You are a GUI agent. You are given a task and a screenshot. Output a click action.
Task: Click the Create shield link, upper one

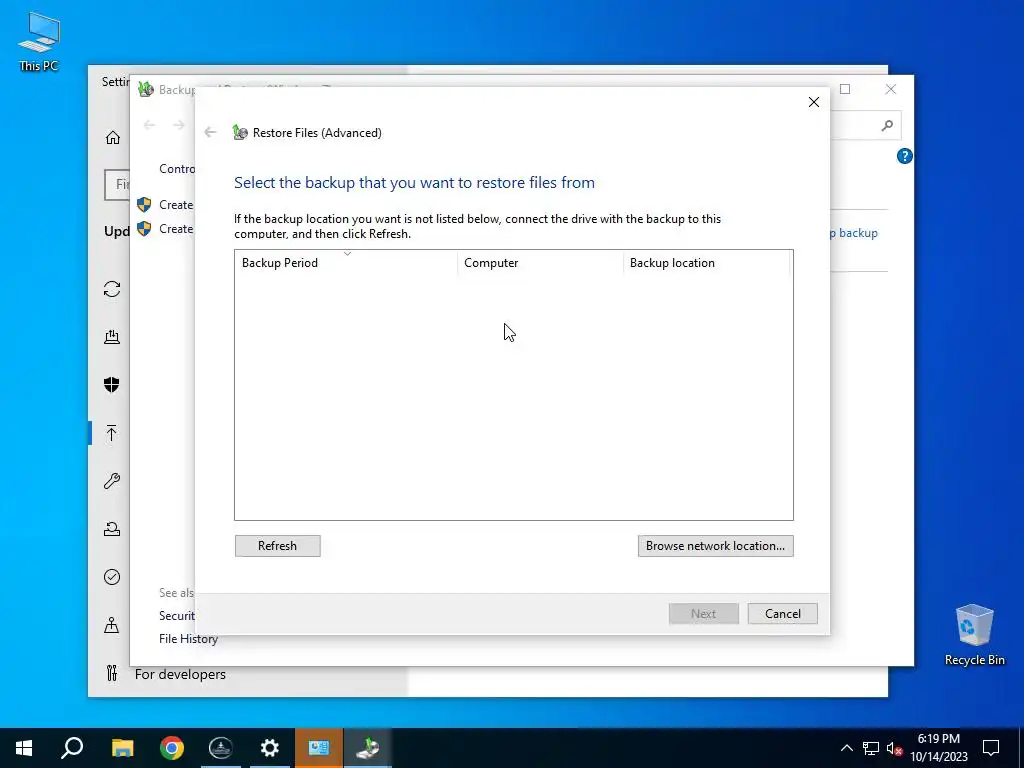click(165, 204)
